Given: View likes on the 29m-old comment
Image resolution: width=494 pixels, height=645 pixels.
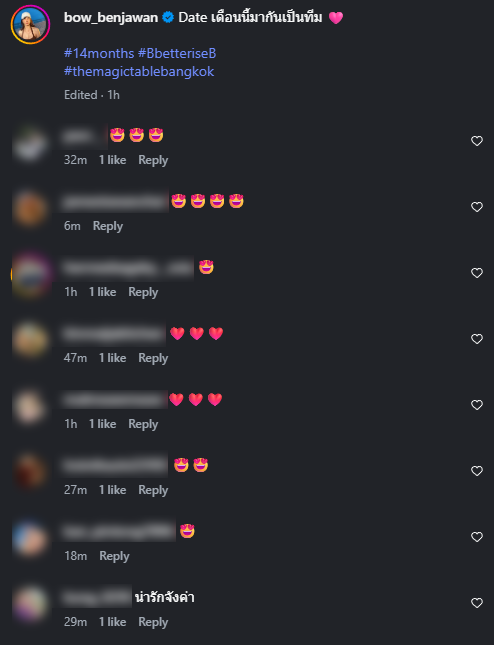Looking at the screenshot, I should pos(112,622).
